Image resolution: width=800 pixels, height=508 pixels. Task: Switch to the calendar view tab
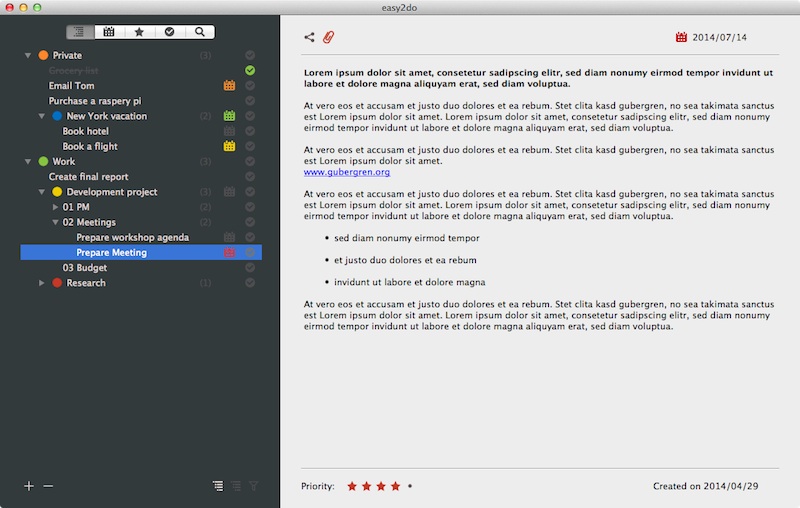point(109,32)
